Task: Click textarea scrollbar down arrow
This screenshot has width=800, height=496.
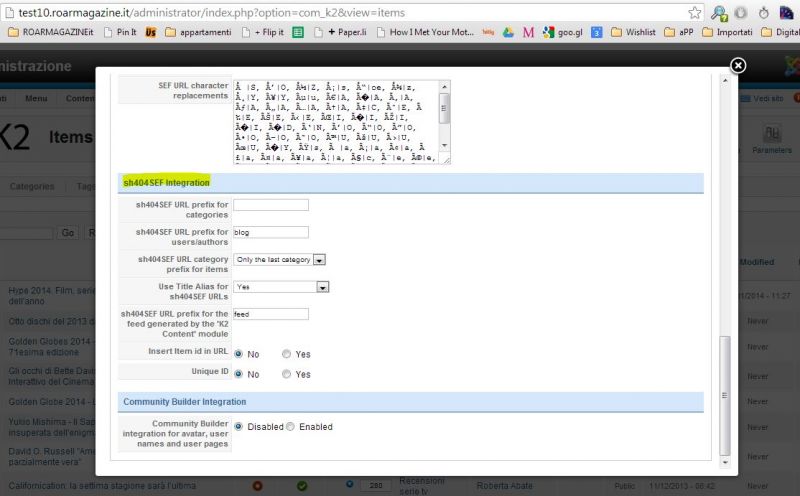Action: pos(444,146)
